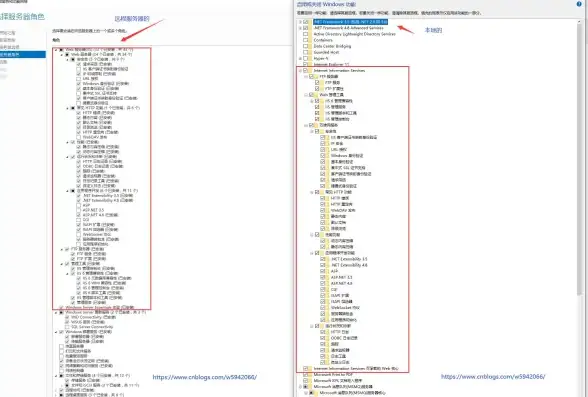This screenshot has width=588, height=397.
Task: Select the highlighted 服务器角色 wizard step
Action: pos(23,54)
